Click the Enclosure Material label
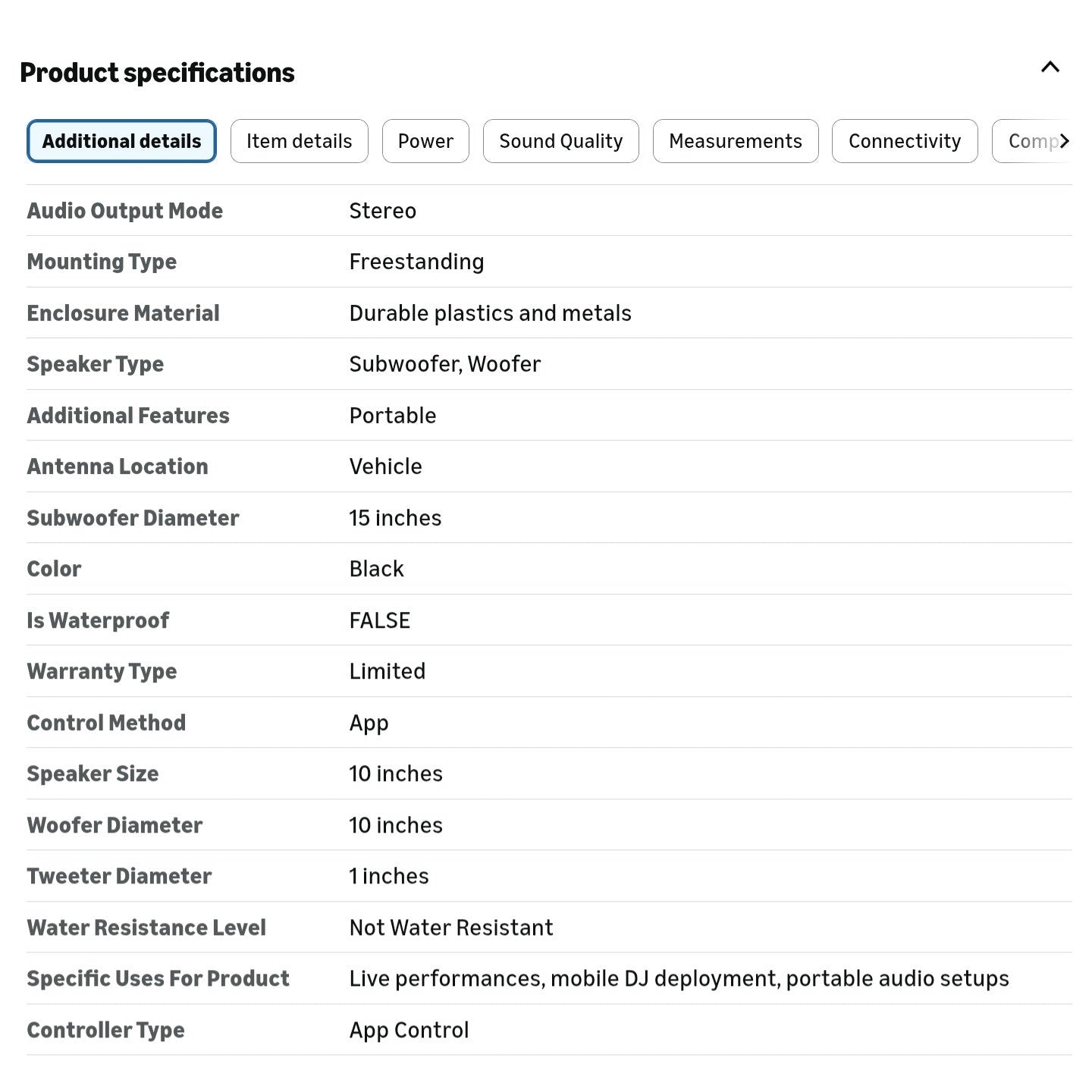The width and height of the screenshot is (1092, 1092). coord(123,313)
